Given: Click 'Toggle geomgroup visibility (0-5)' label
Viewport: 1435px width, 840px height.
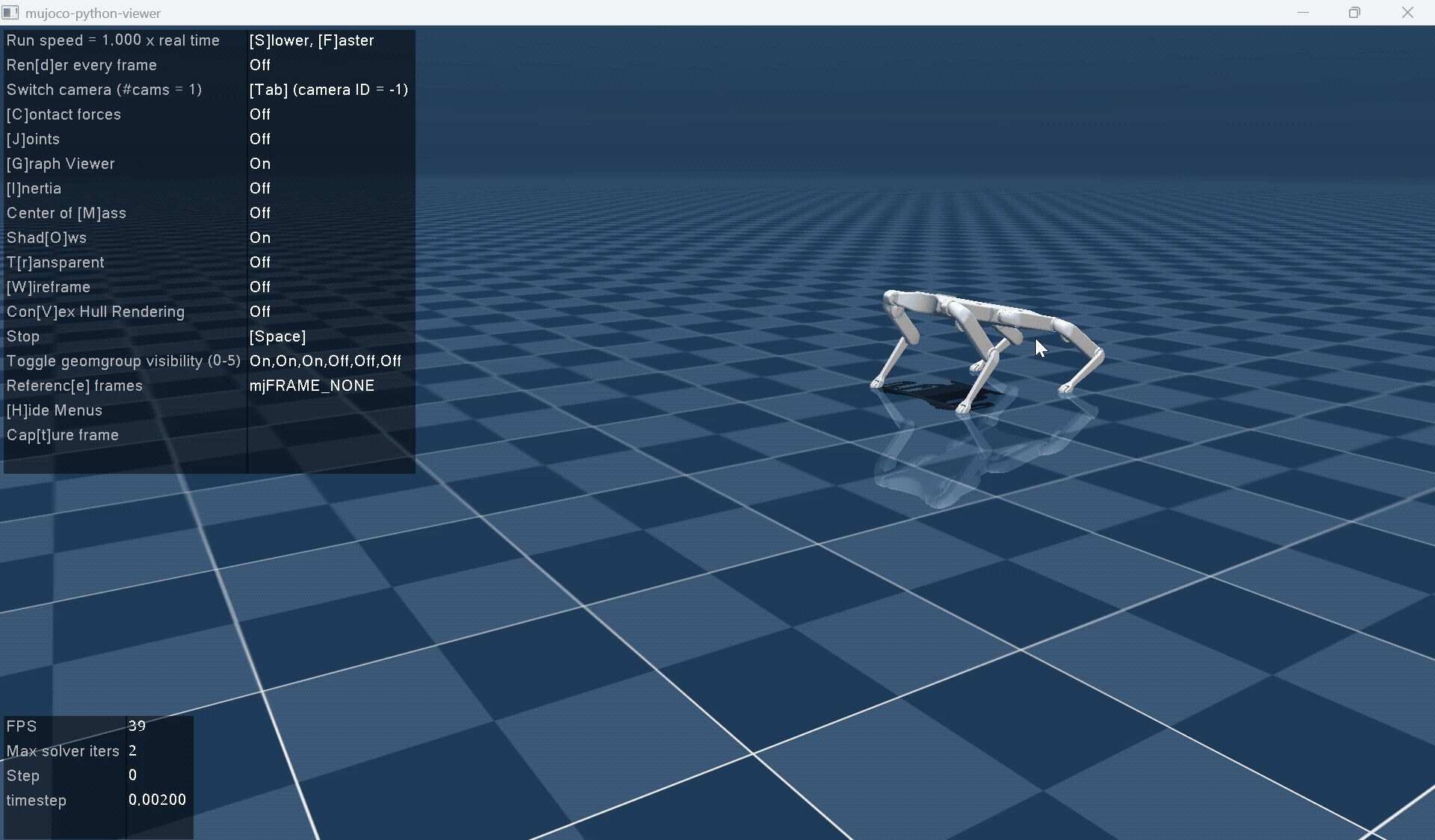Looking at the screenshot, I should [123, 361].
